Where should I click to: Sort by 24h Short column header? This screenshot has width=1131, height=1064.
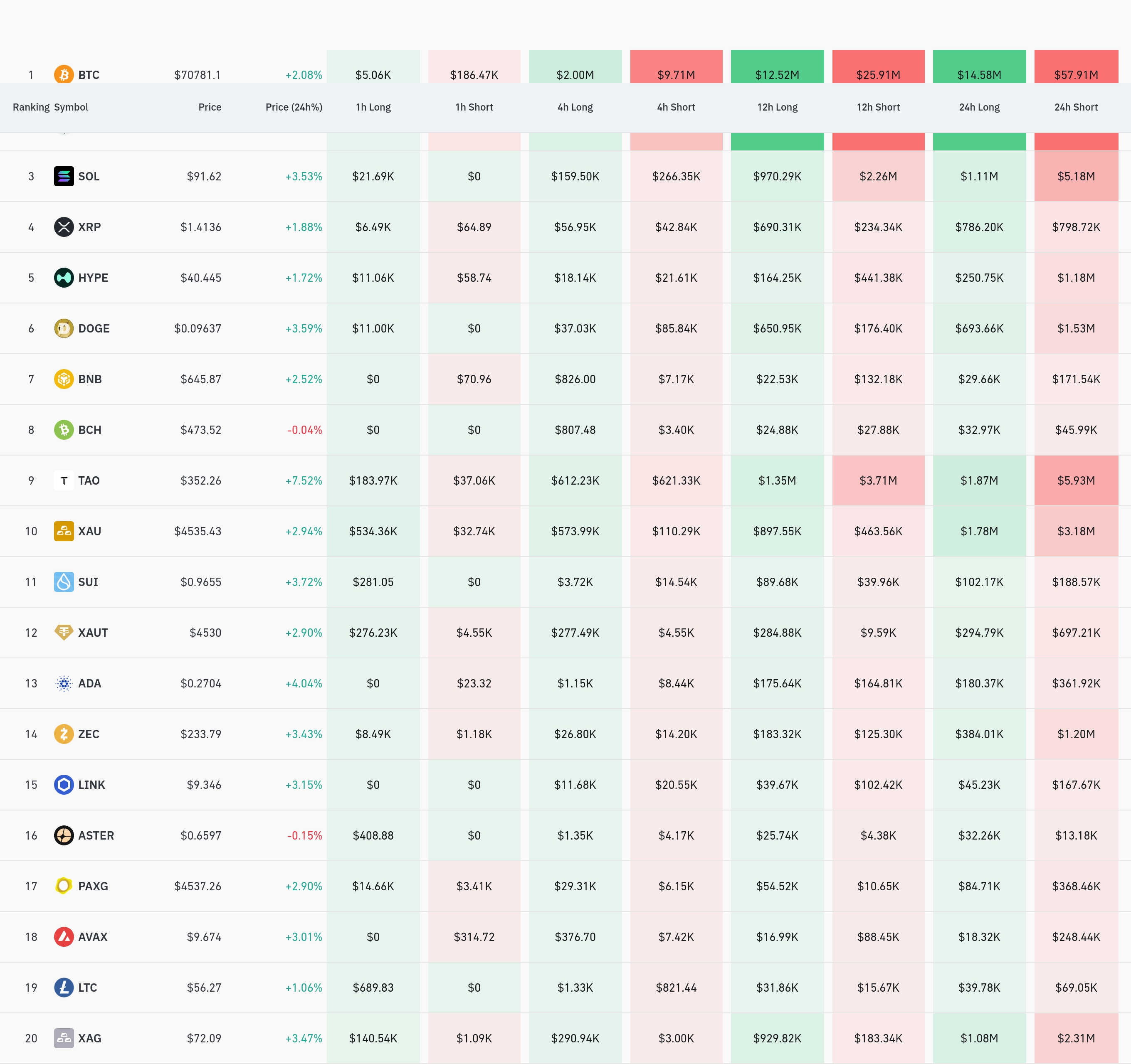pos(1075,107)
